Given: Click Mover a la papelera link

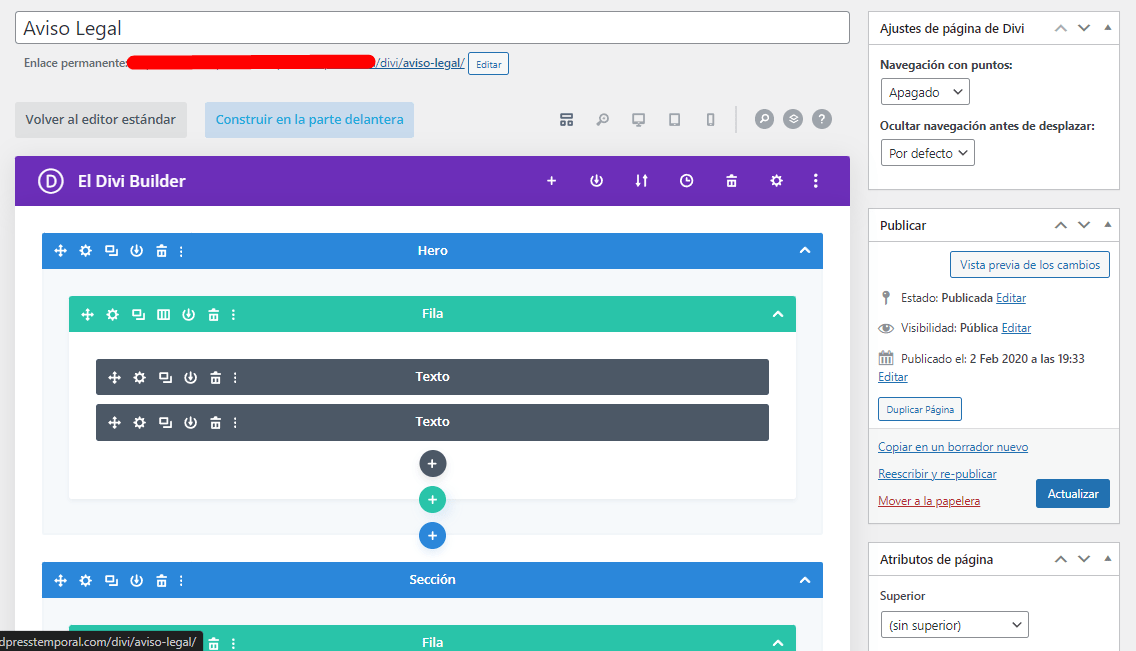Looking at the screenshot, I should (x=929, y=500).
